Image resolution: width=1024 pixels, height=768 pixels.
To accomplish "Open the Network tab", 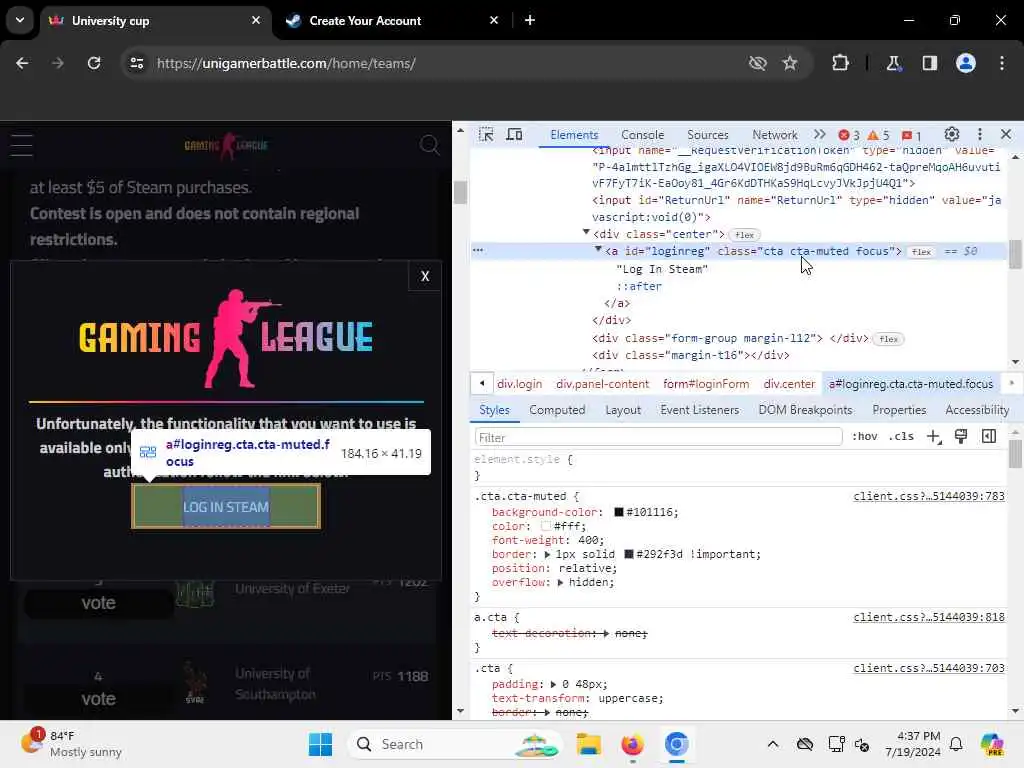I will tap(775, 135).
